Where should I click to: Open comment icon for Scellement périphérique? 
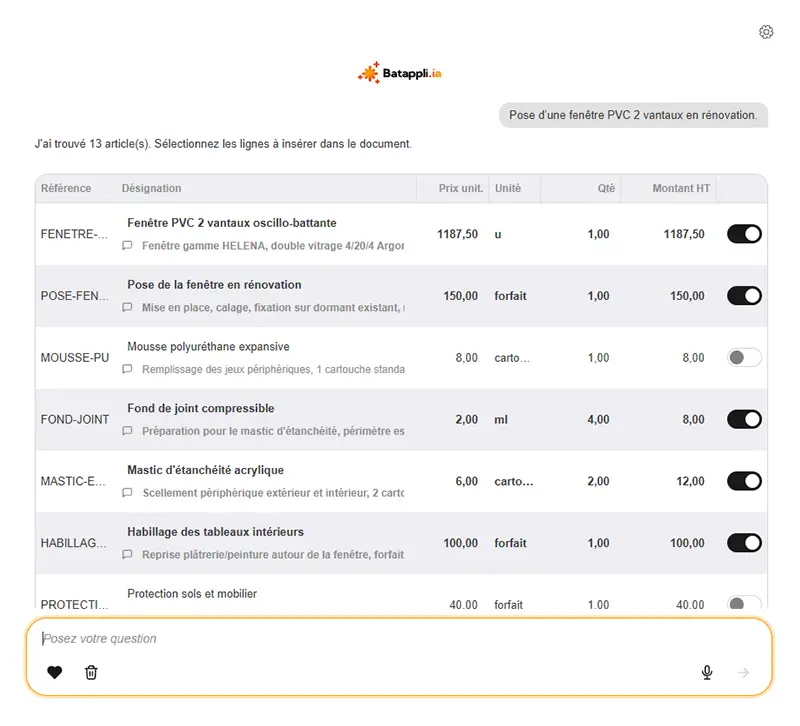[x=127, y=493]
